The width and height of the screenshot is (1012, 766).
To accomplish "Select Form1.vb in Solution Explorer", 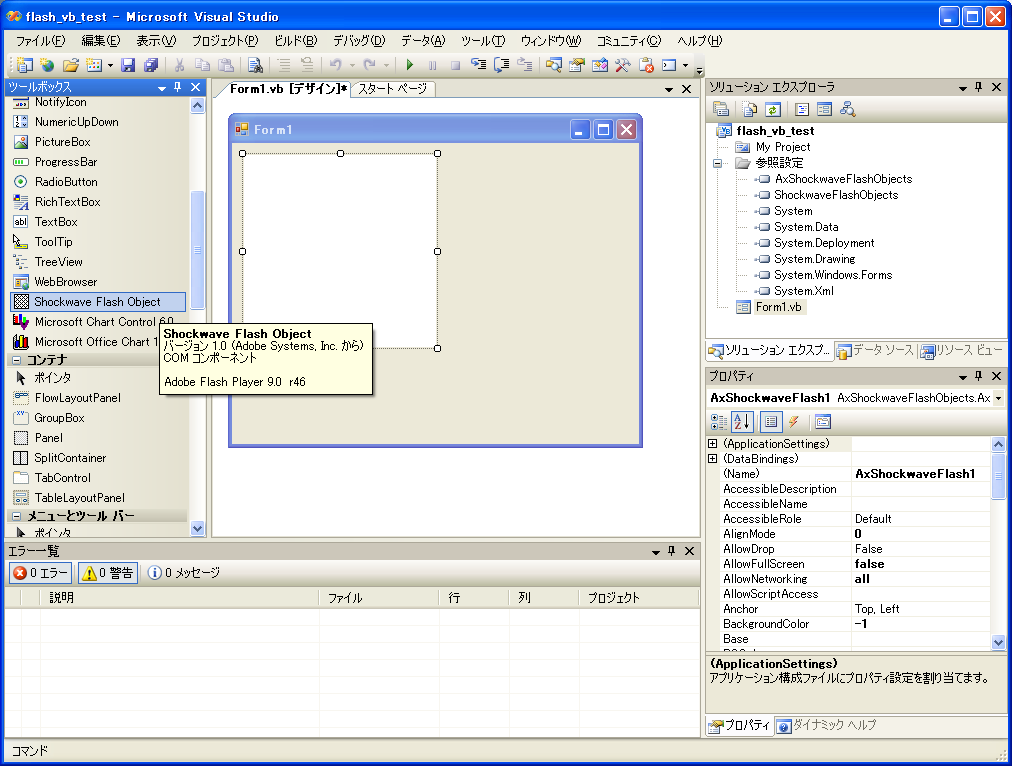I will [x=778, y=307].
